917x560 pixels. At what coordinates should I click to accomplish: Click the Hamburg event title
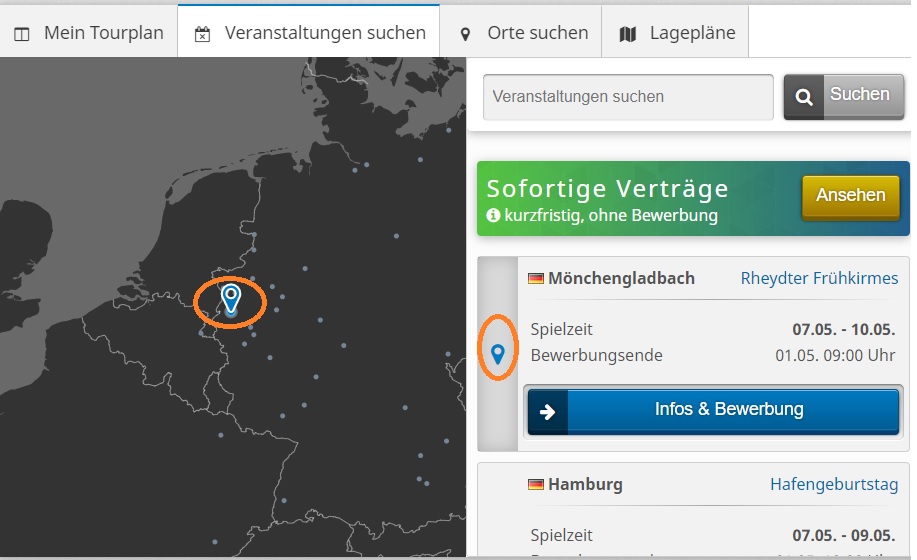click(x=585, y=484)
